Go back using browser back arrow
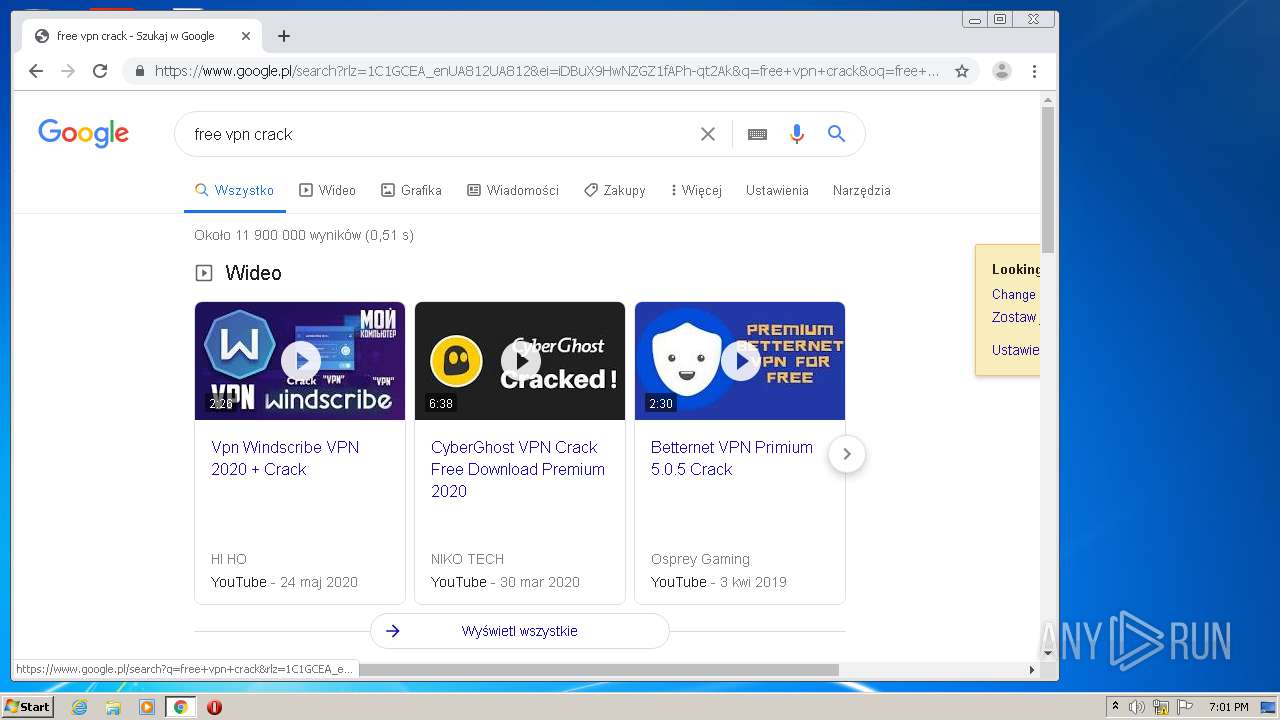 pyautogui.click(x=36, y=71)
